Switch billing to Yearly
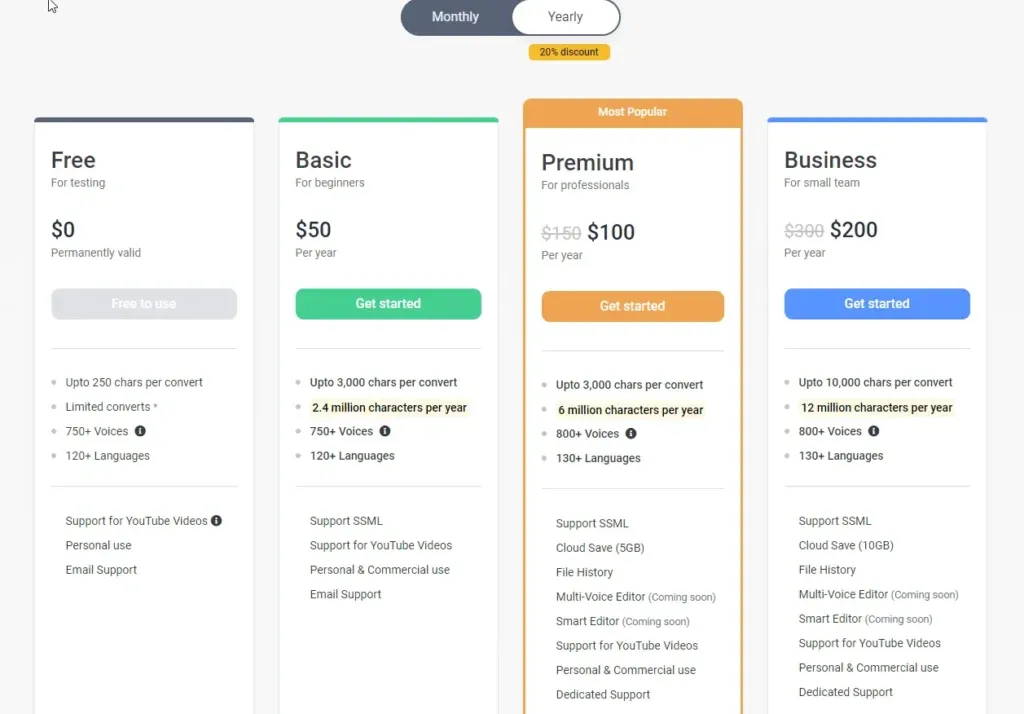The width and height of the screenshot is (1024, 714). pyautogui.click(x=566, y=17)
